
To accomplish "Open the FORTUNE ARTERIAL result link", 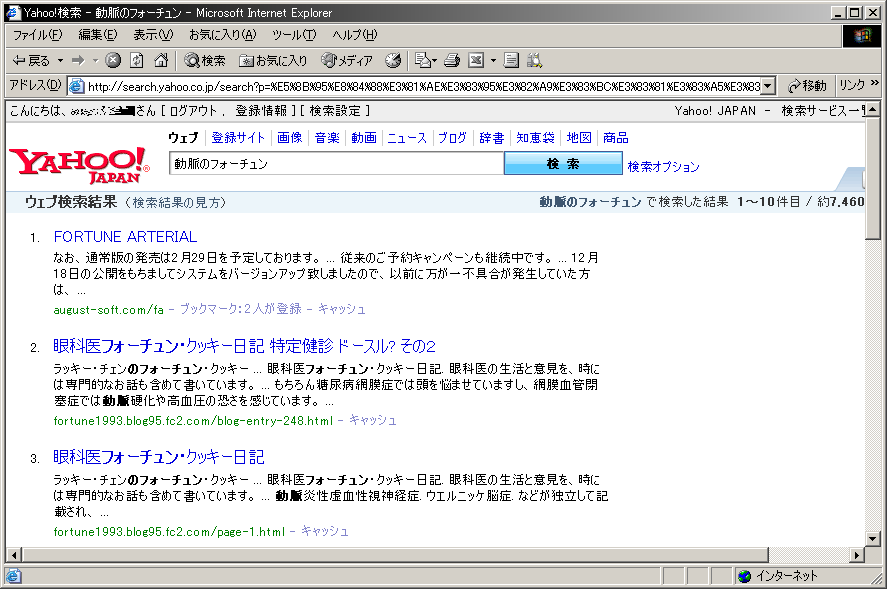I will point(126,237).
